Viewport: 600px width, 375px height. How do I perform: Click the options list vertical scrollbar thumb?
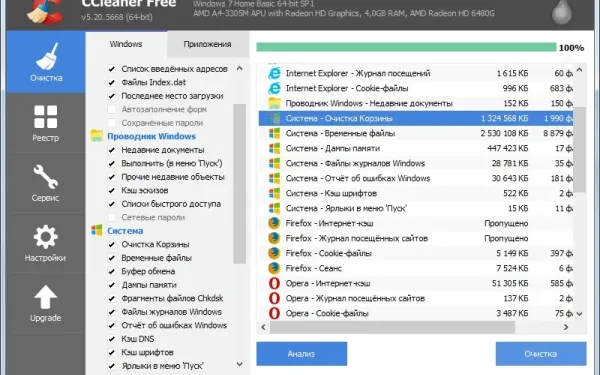[240, 184]
